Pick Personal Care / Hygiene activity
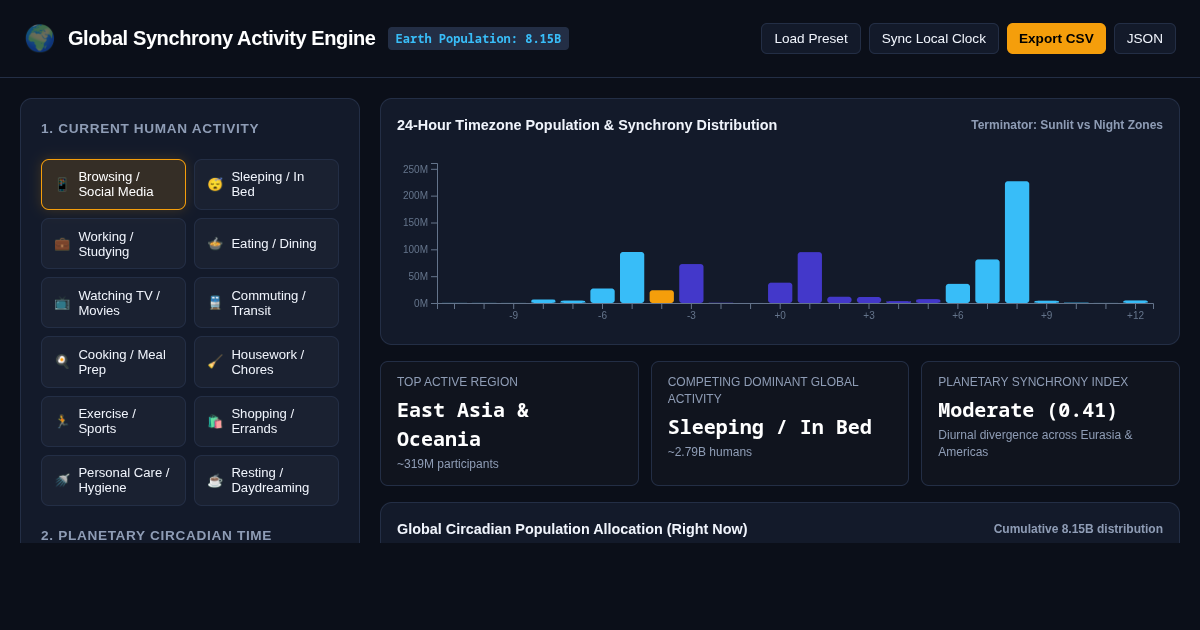The width and height of the screenshot is (1200, 630). [113, 481]
